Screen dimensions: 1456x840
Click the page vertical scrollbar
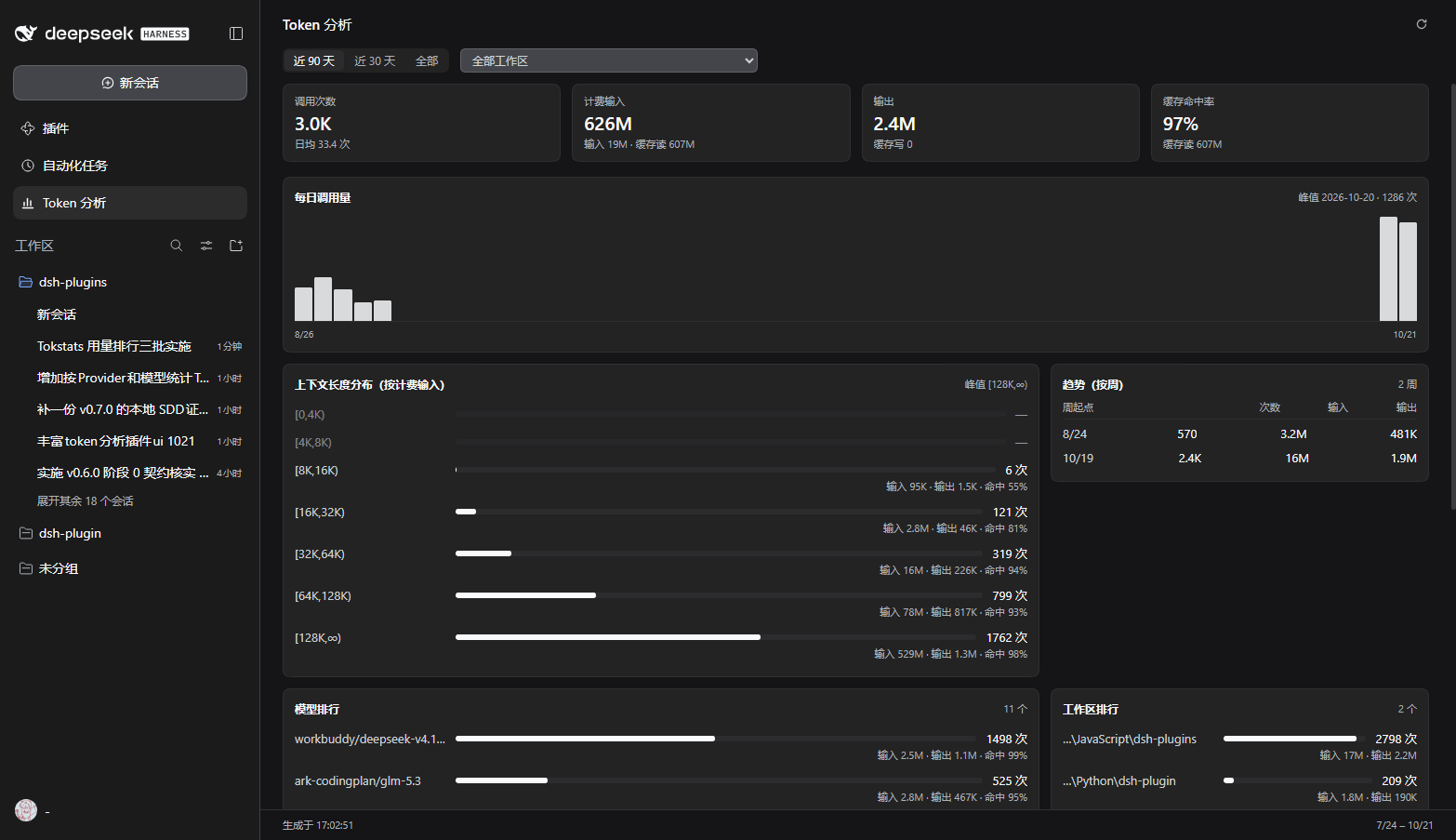point(1452,296)
